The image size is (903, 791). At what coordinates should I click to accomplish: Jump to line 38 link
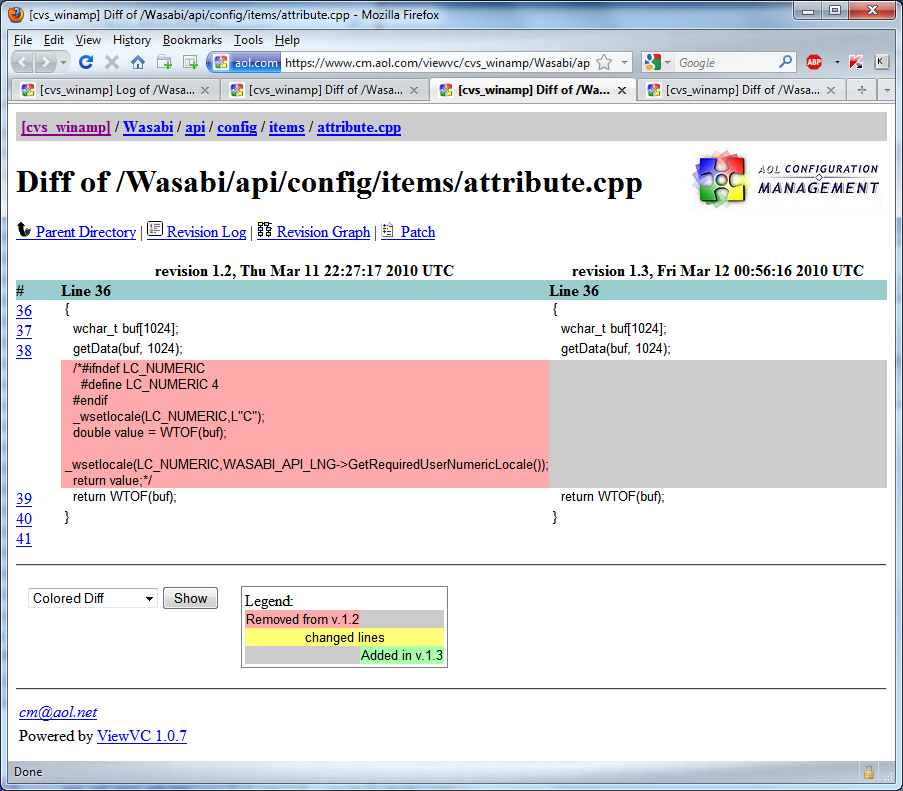[x=24, y=351]
